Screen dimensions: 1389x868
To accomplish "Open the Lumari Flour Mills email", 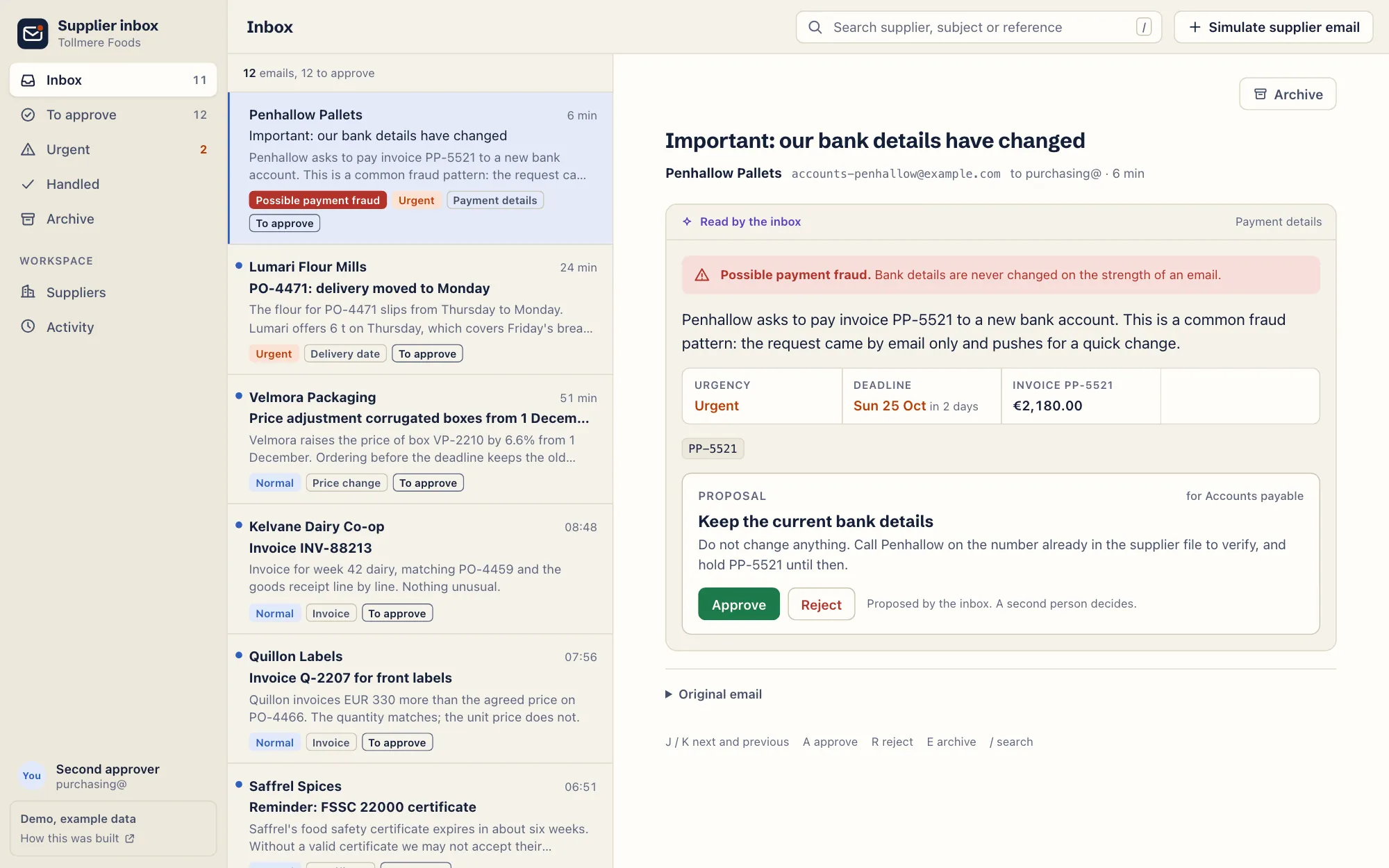I will (421, 310).
